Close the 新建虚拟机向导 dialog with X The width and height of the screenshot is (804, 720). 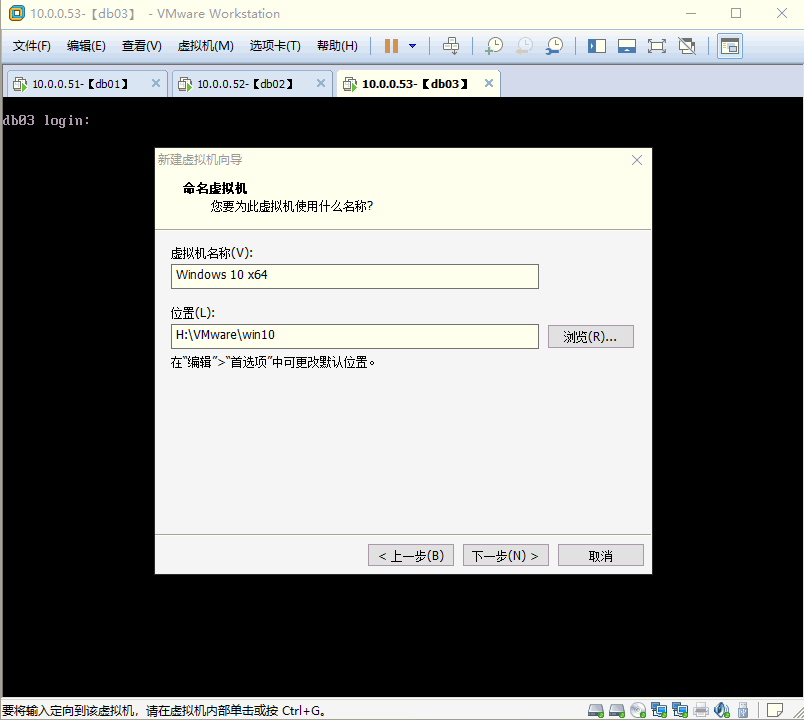tap(637, 161)
